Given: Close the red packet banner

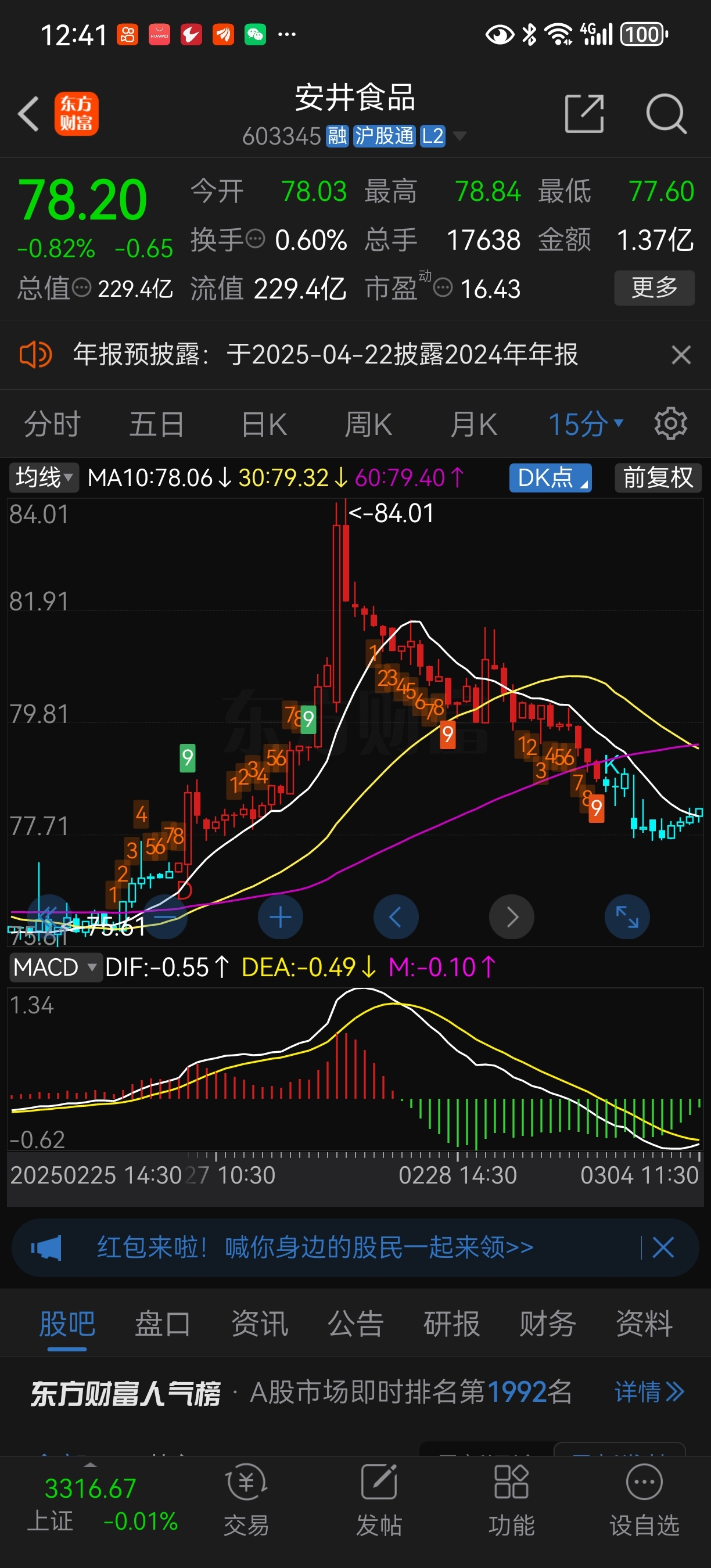Looking at the screenshot, I should coord(663,1247).
